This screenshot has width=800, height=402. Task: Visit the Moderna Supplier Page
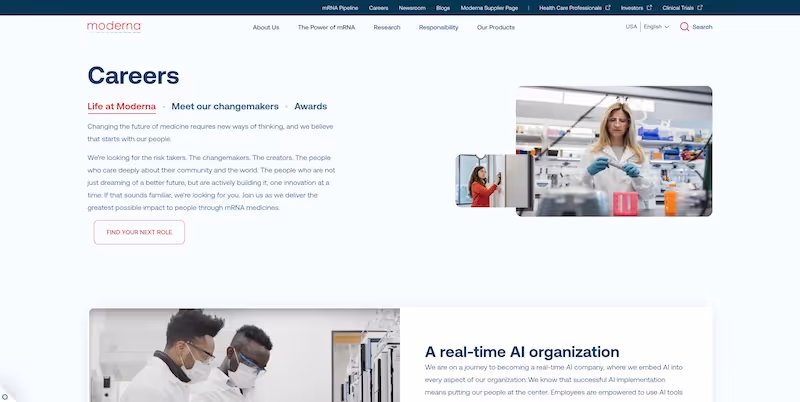click(x=489, y=8)
